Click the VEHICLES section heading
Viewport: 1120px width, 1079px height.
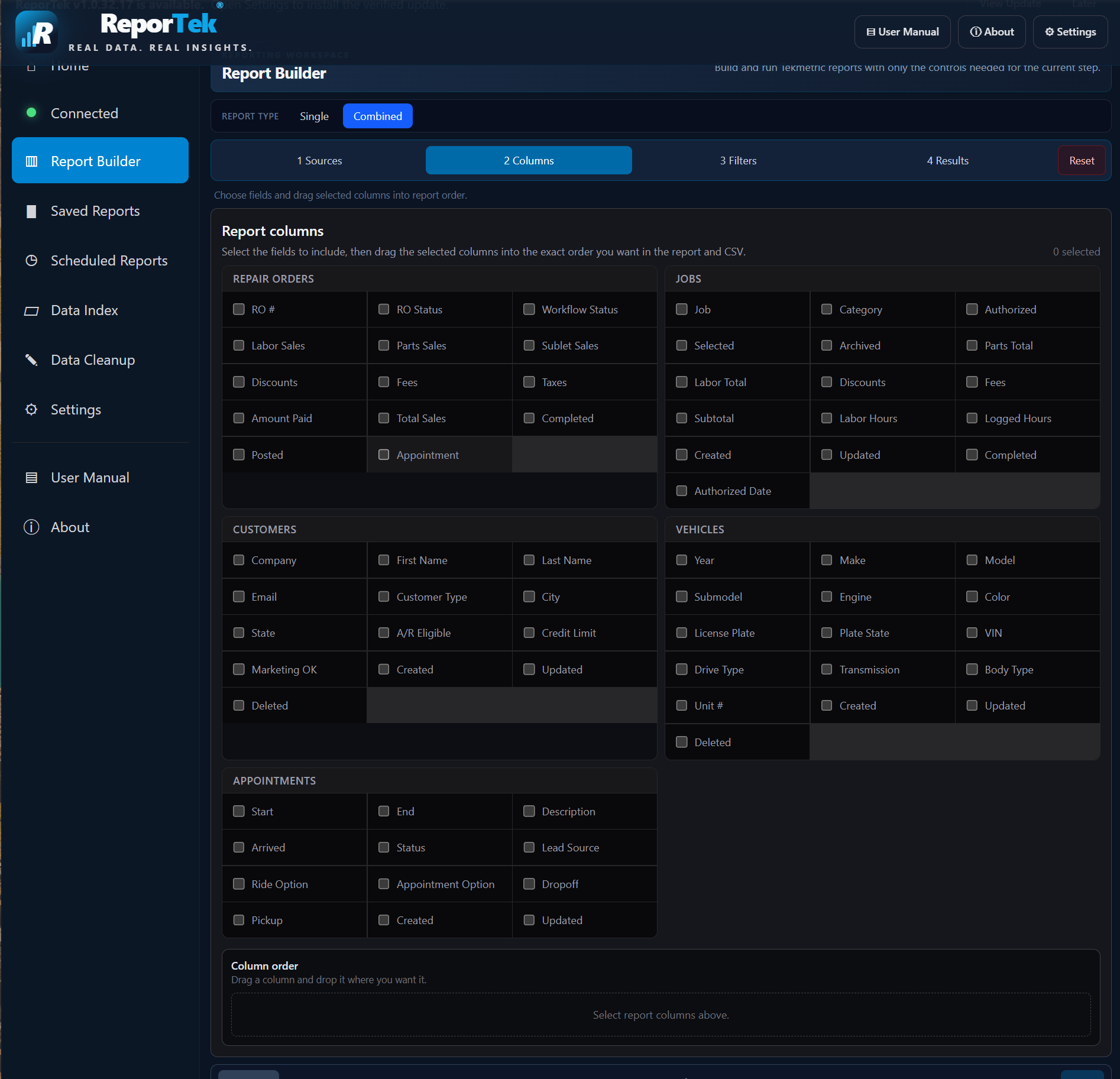pyautogui.click(x=700, y=530)
